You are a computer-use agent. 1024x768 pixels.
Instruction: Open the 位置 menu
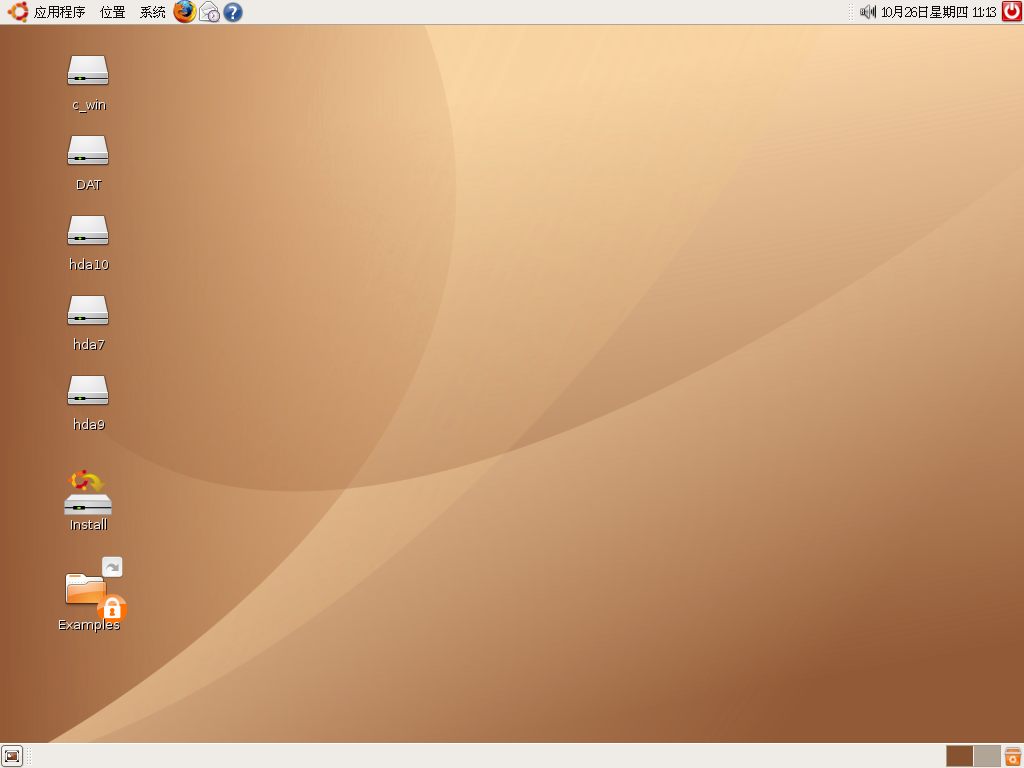pos(112,12)
